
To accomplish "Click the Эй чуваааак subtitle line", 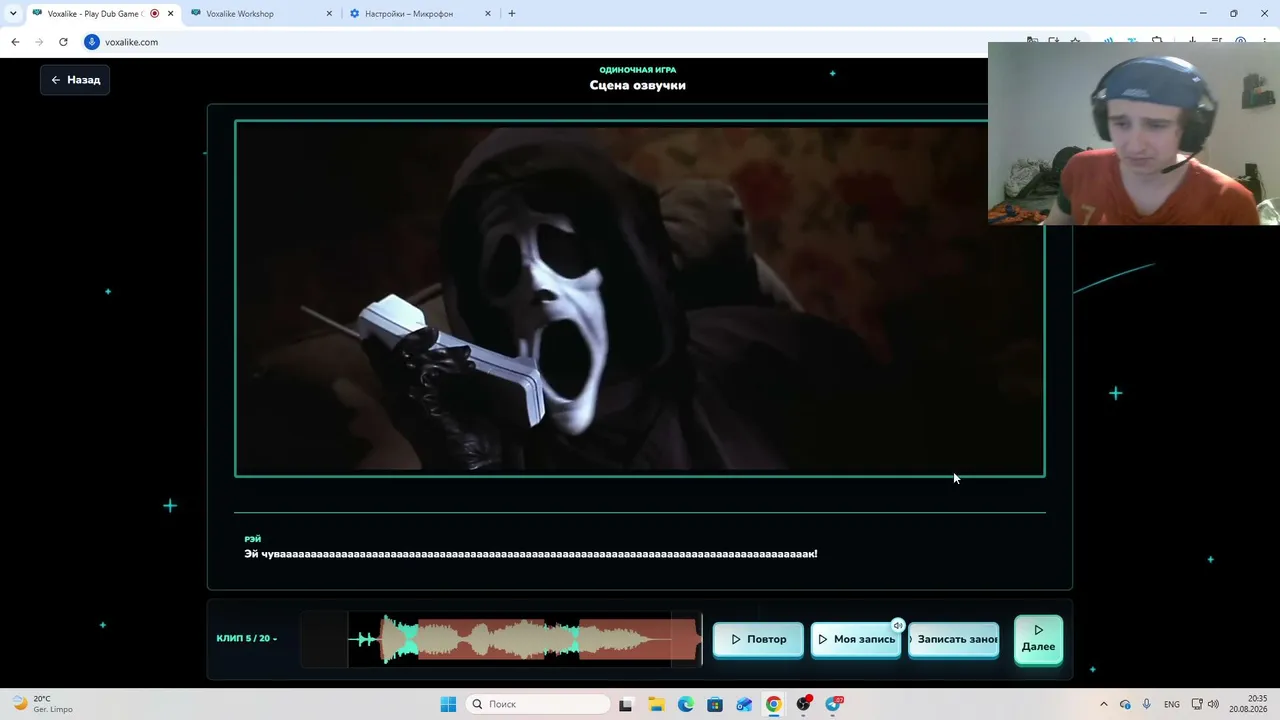I will 531,554.
